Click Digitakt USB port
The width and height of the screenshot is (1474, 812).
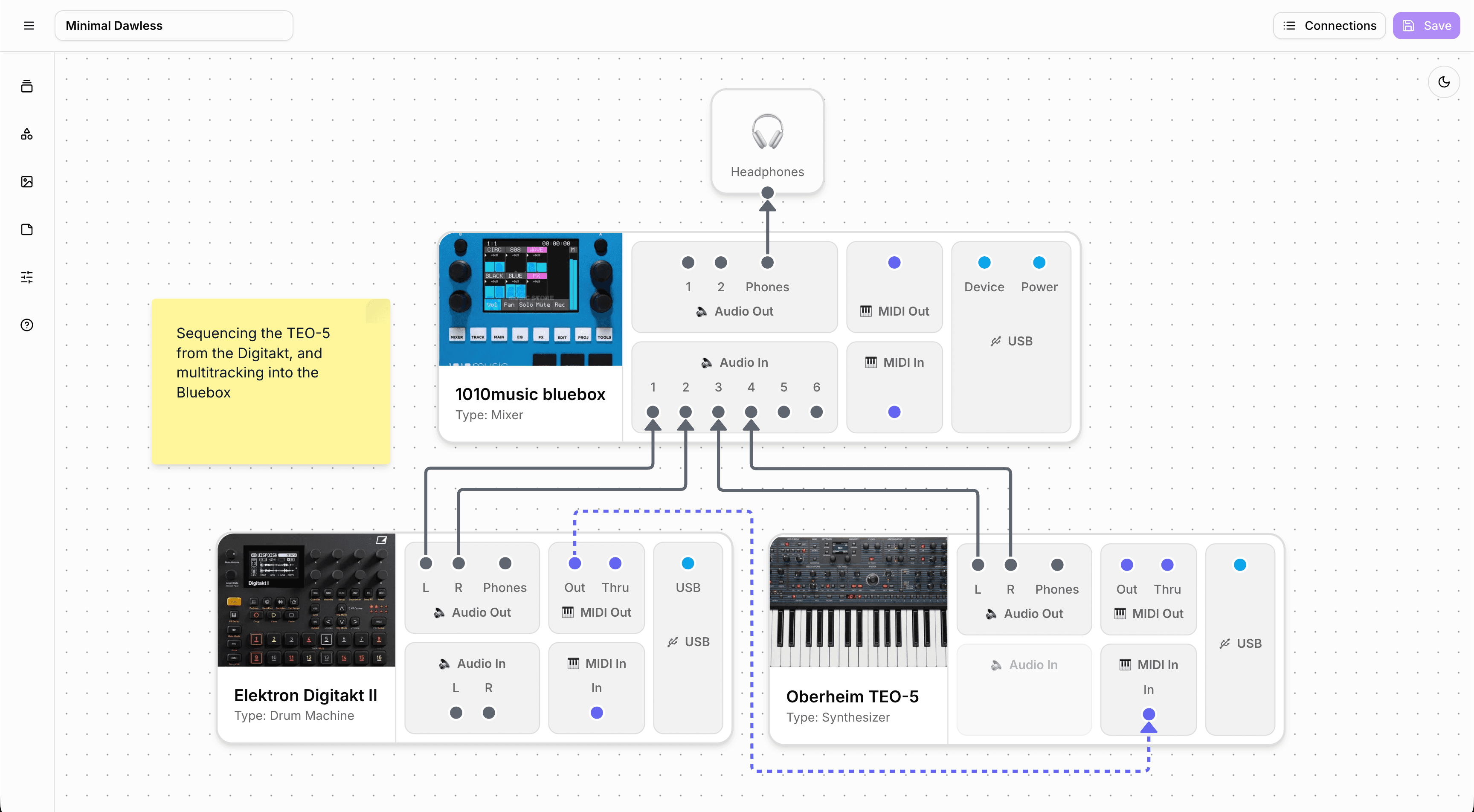688,564
